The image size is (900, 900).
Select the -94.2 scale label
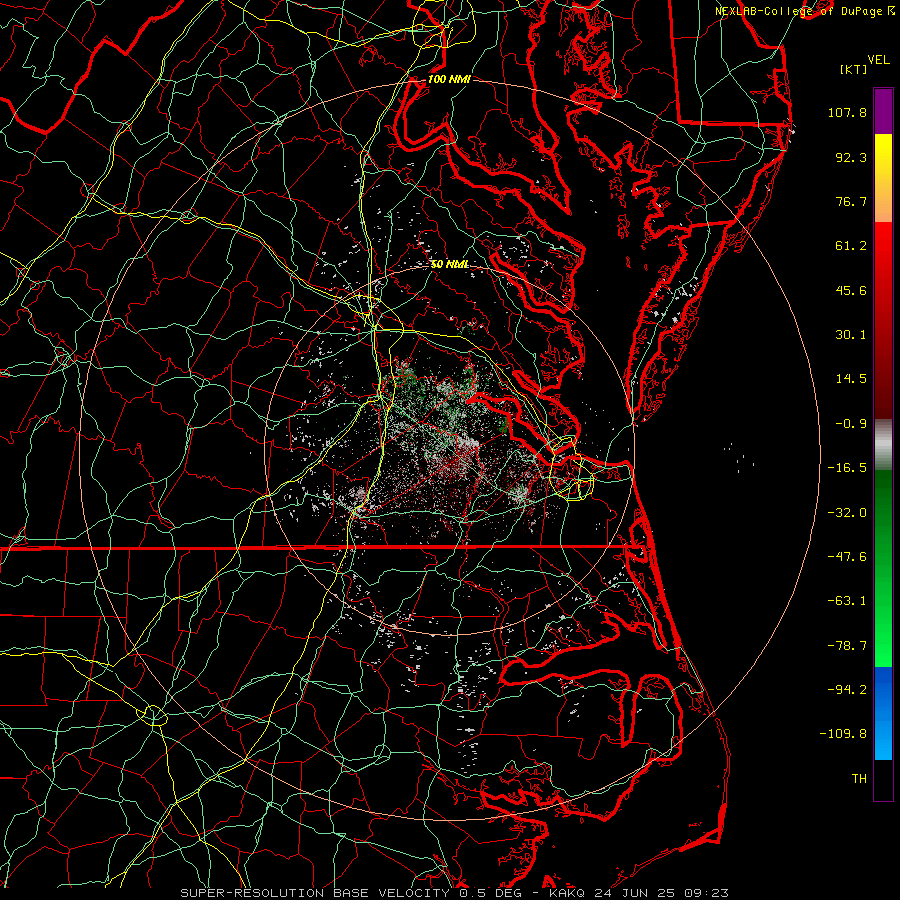[847, 690]
